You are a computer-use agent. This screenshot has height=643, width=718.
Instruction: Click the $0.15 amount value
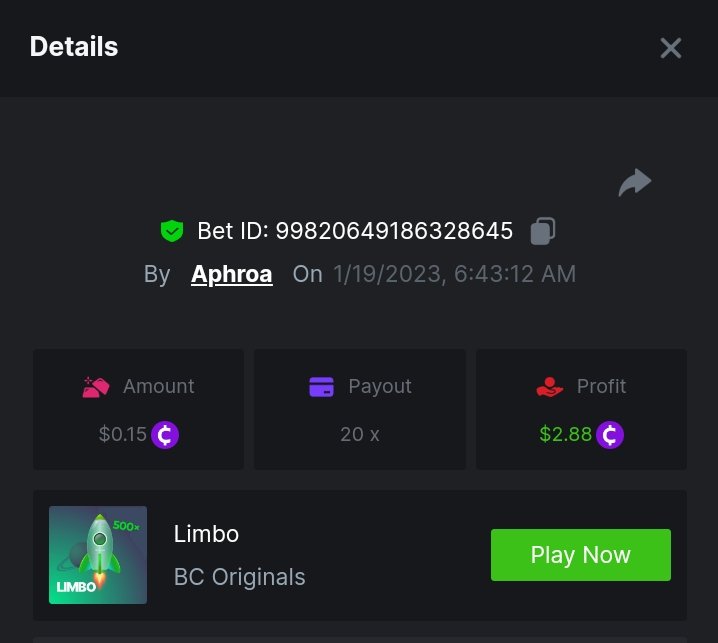pos(122,435)
